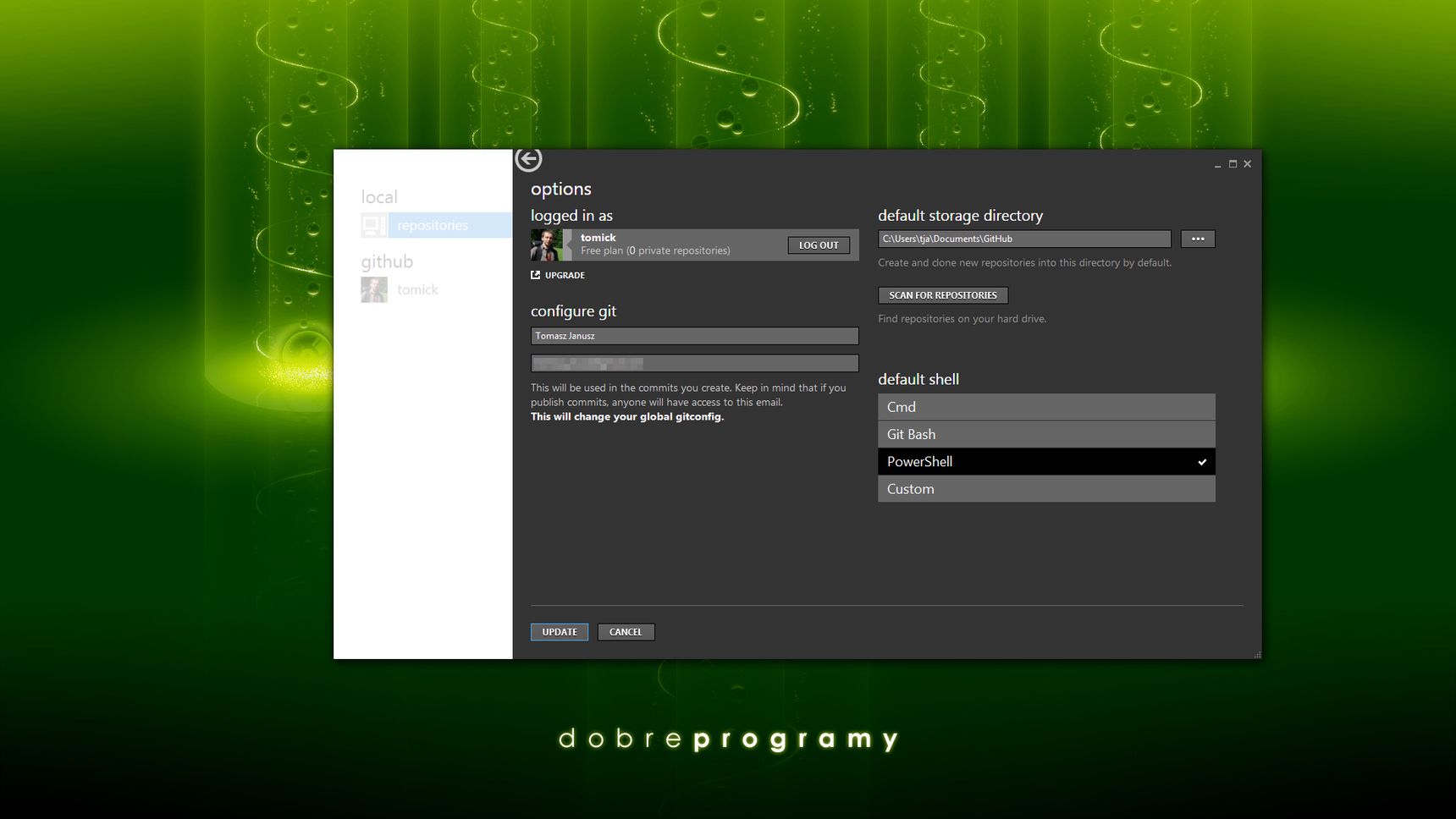This screenshot has width=1456, height=819.
Task: Click the blurred email input field
Action: click(x=694, y=364)
